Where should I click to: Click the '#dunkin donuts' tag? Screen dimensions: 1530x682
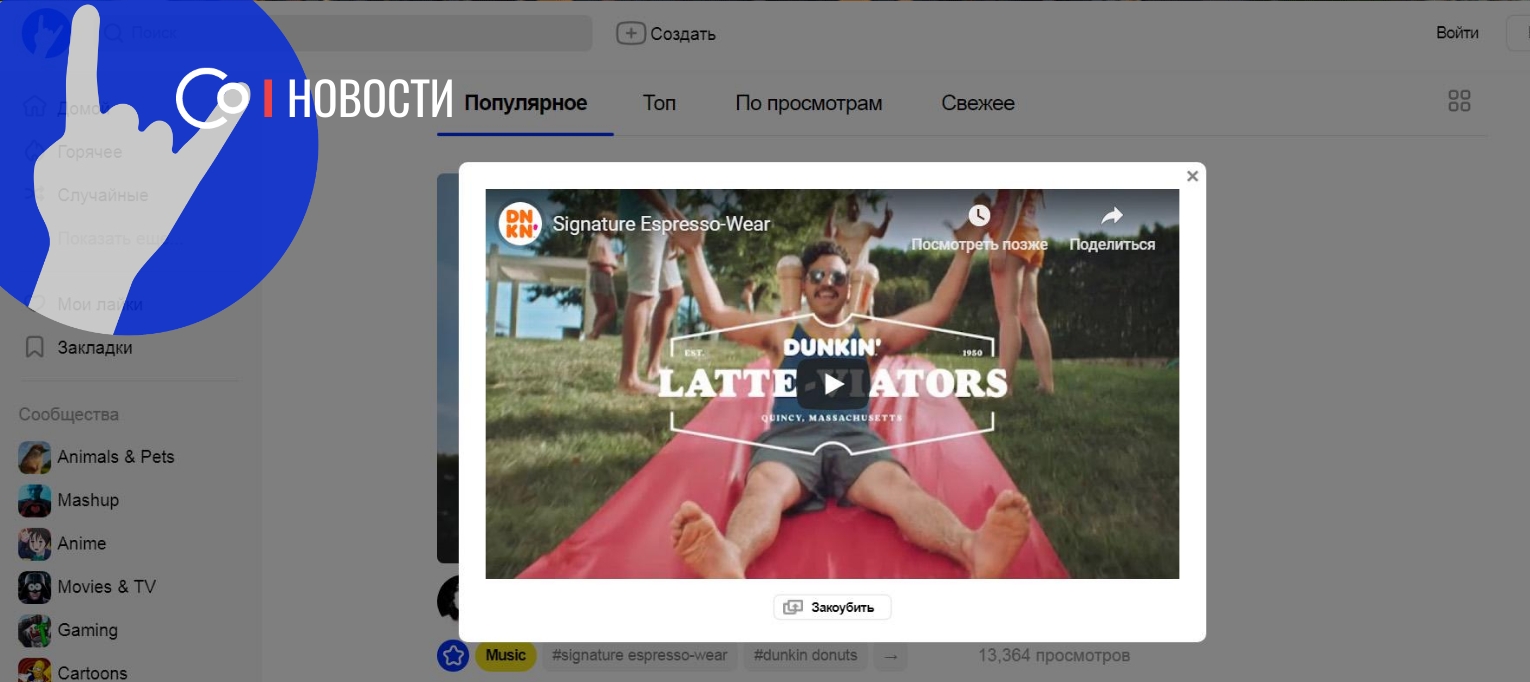[805, 656]
